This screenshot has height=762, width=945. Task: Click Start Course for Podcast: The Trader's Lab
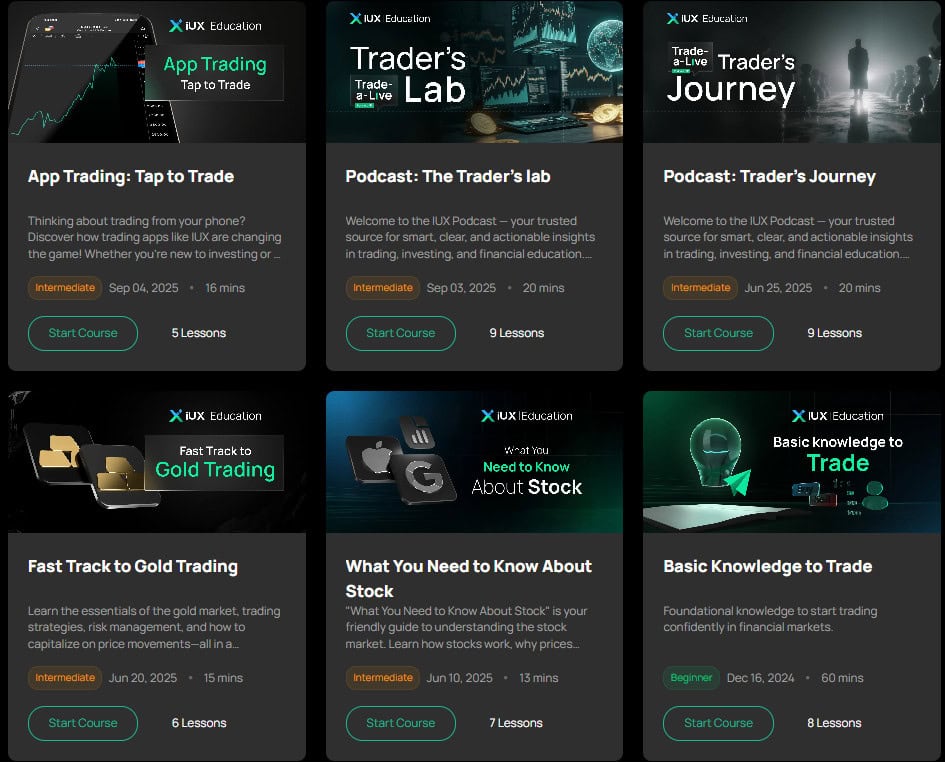click(400, 333)
